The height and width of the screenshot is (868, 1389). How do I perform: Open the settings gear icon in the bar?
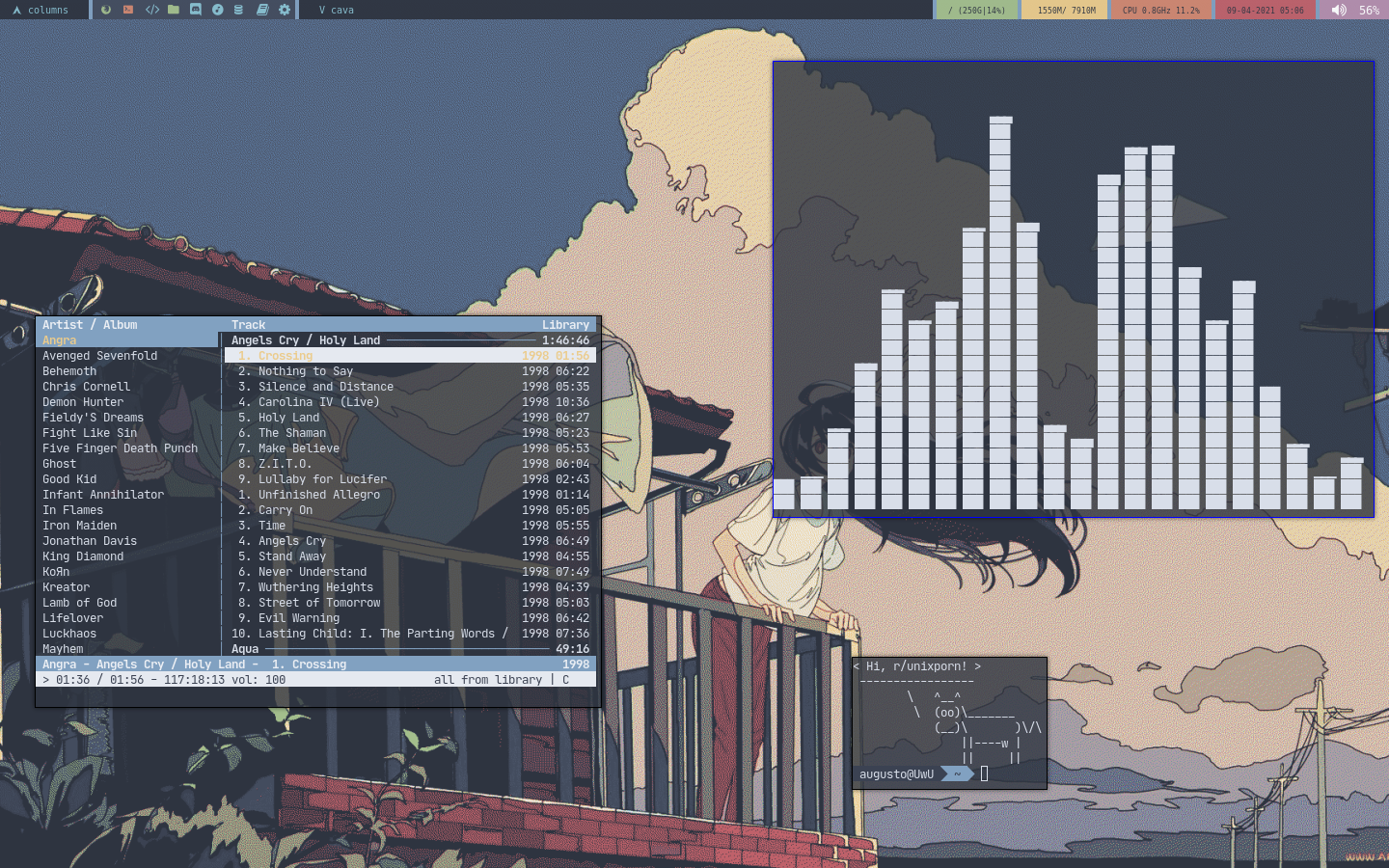click(x=285, y=10)
